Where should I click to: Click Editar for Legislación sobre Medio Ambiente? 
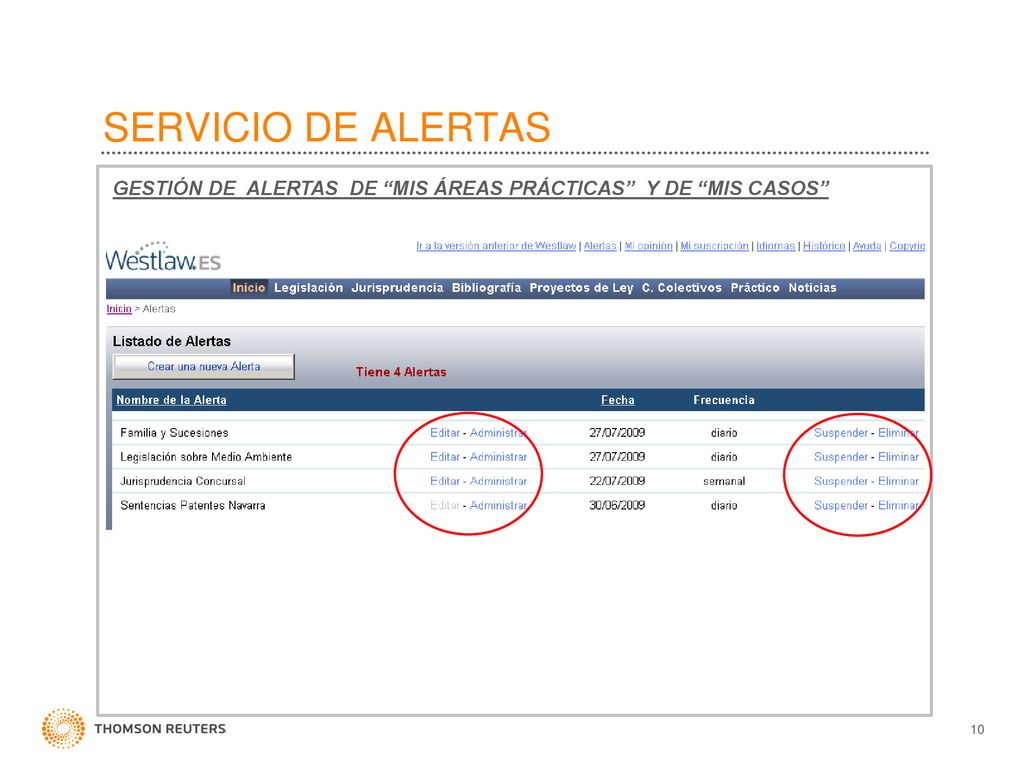pos(445,457)
